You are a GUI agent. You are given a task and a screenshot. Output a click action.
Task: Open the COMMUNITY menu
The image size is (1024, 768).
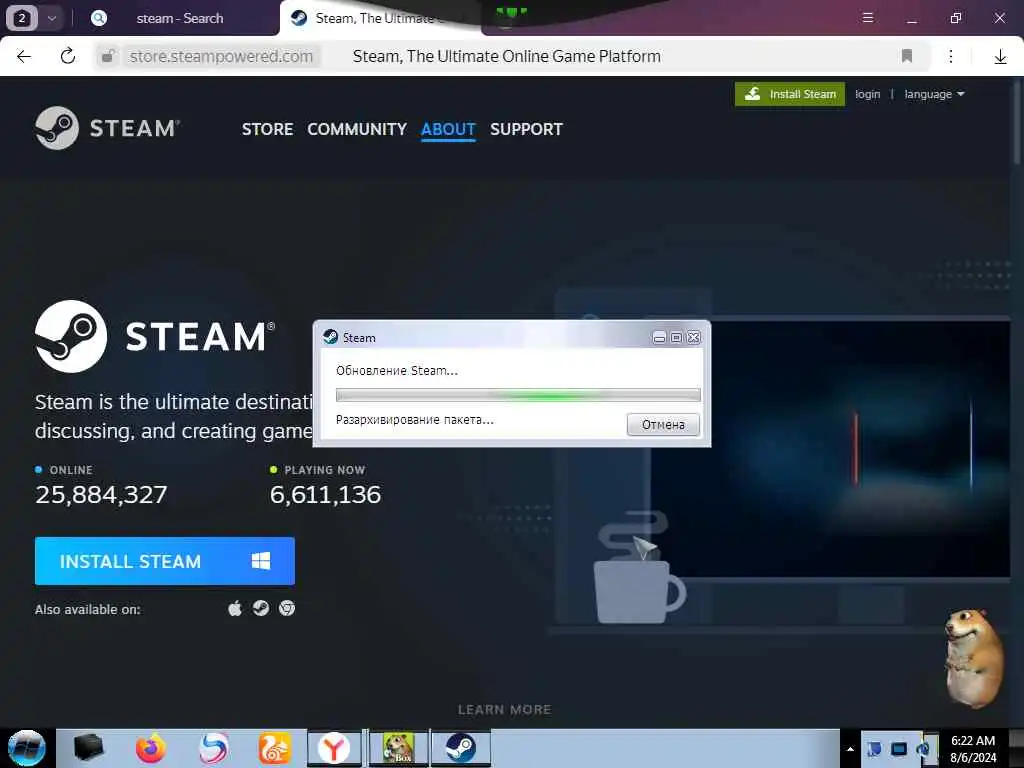[x=357, y=129]
